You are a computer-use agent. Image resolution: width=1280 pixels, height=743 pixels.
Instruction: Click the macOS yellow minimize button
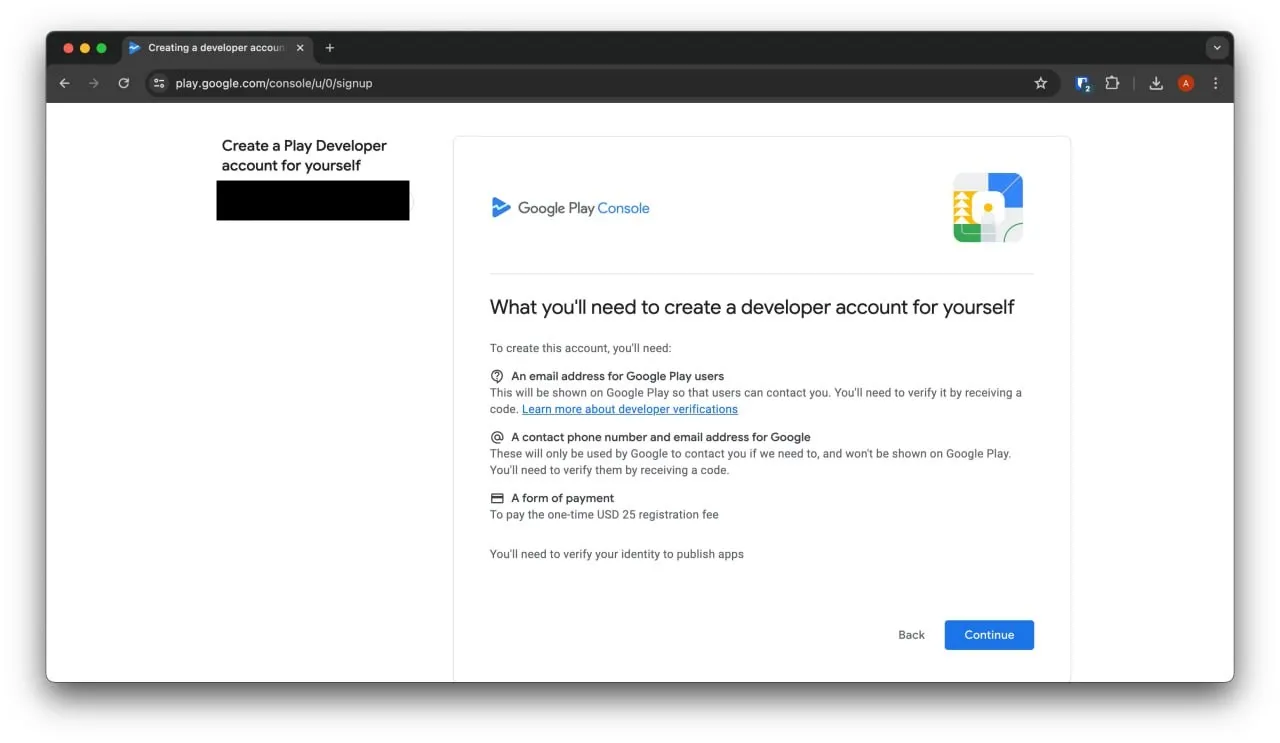point(85,48)
